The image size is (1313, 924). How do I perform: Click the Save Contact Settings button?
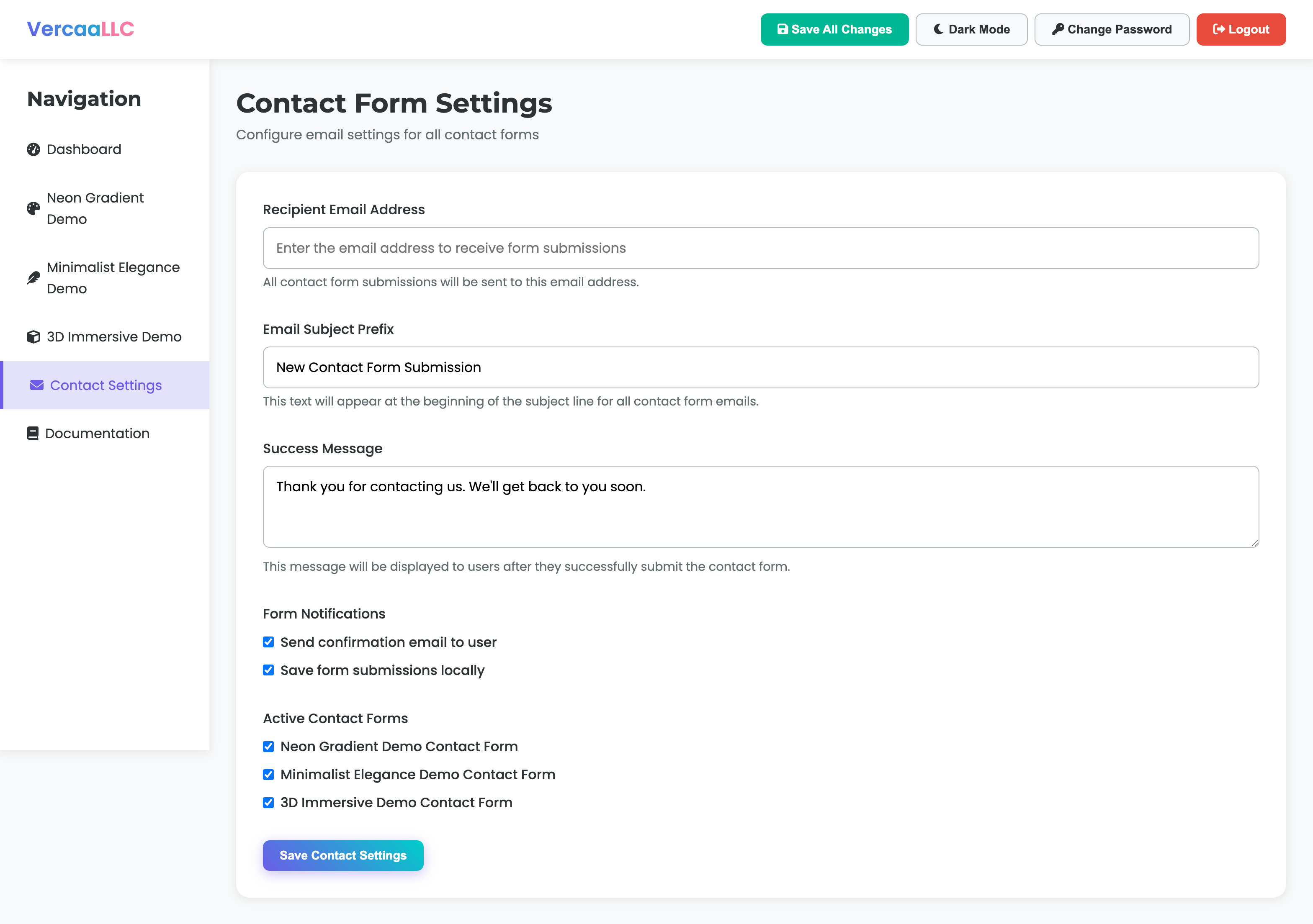[x=343, y=855]
